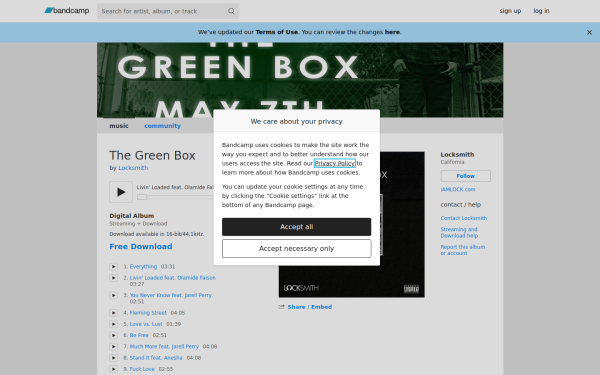The height and width of the screenshot is (375, 600).
Task: Open the Love vs. Lust track link
Action: tap(146, 324)
